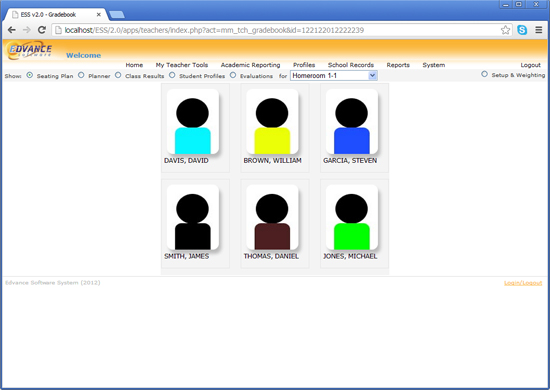Click the Login/Logout footer link
This screenshot has height=390, width=550.
click(523, 283)
